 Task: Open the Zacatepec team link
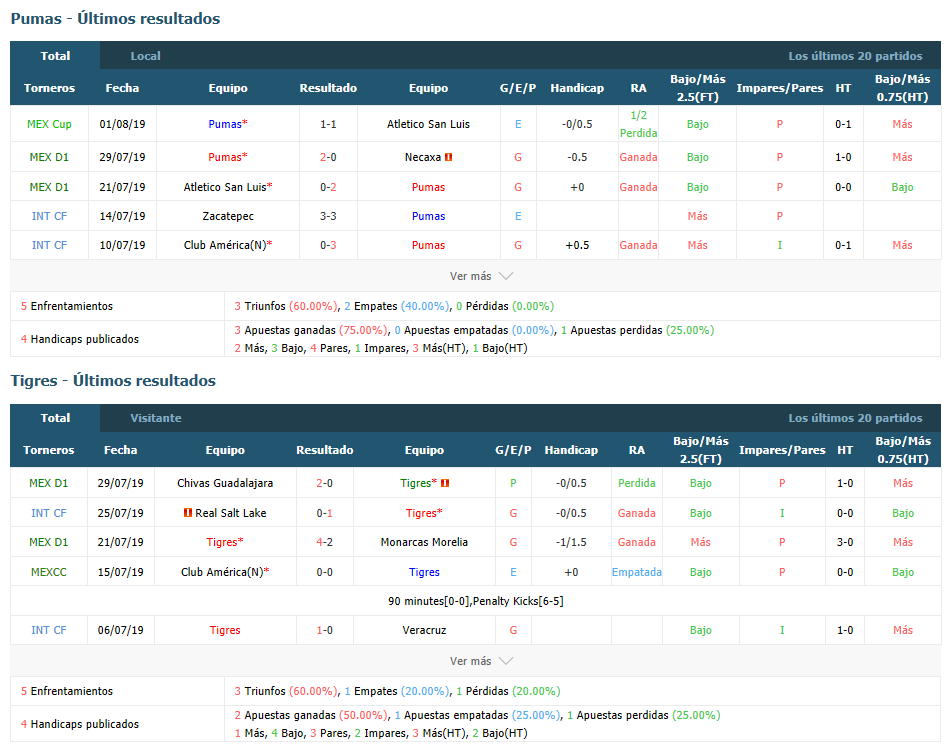click(228, 216)
